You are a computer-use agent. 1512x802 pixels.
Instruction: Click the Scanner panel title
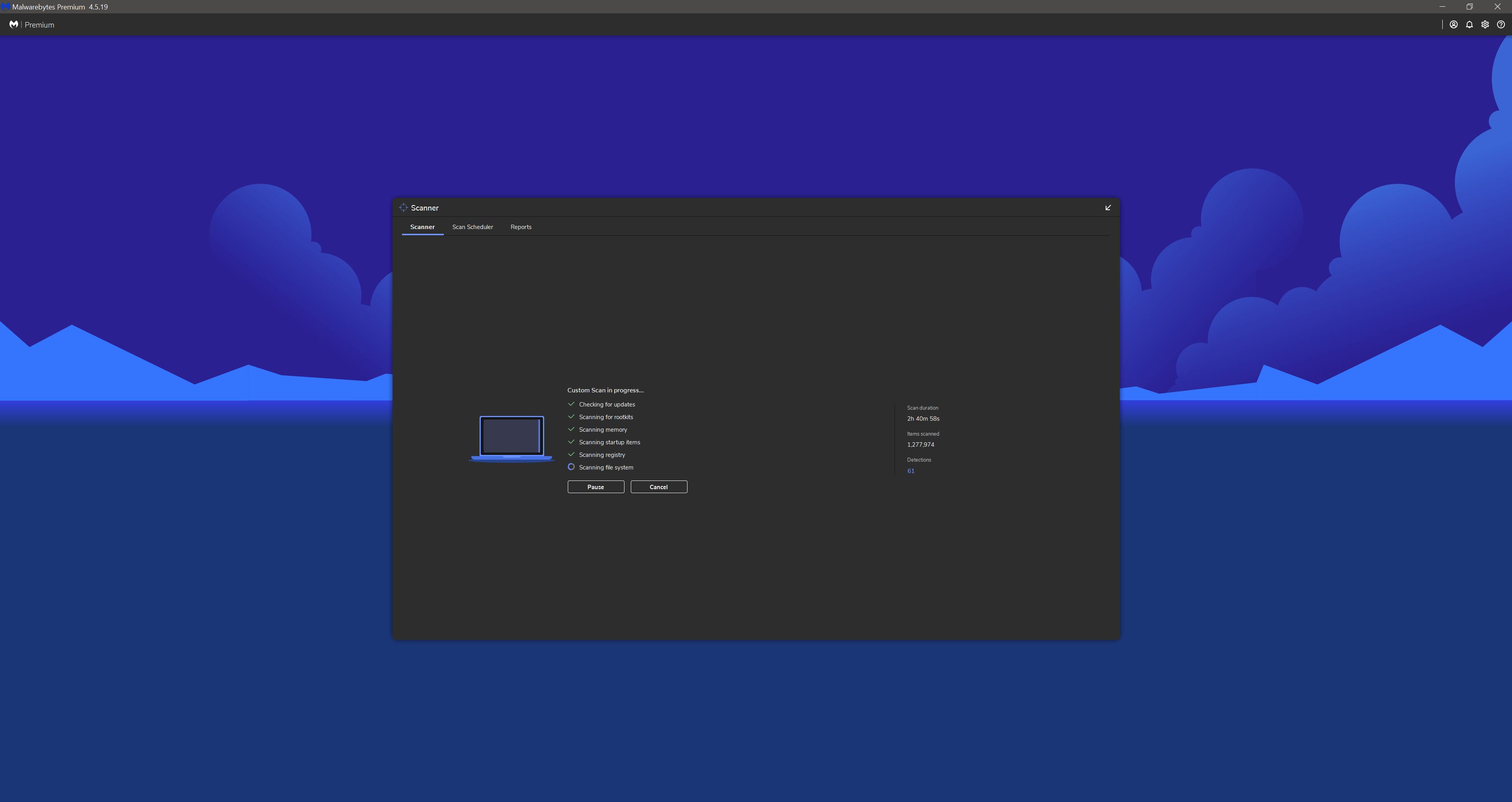(425, 208)
